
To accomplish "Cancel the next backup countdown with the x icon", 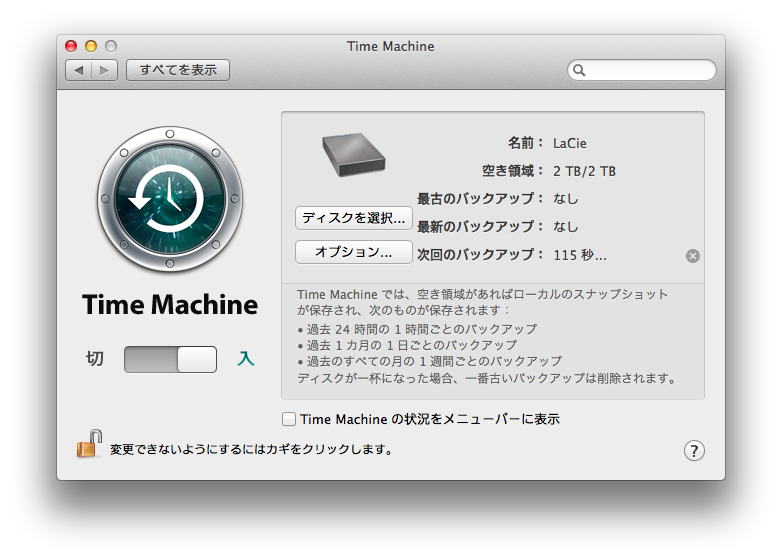I will 692,256.
